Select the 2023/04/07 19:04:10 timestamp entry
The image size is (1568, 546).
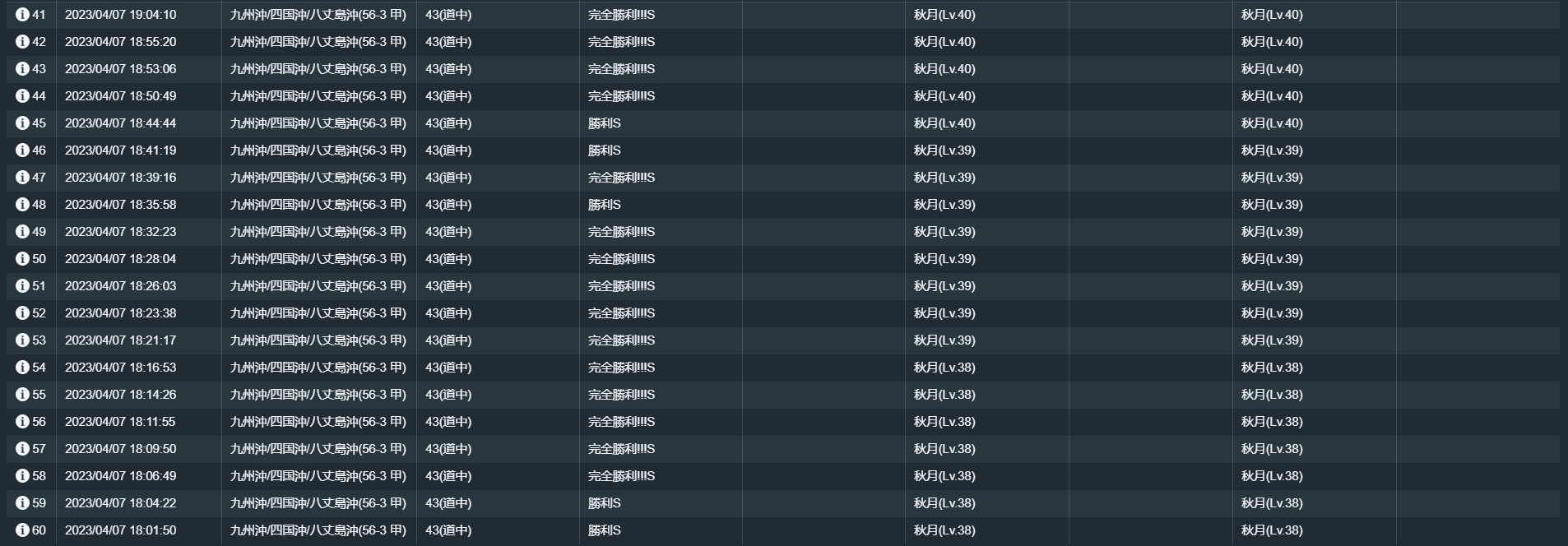[x=120, y=15]
